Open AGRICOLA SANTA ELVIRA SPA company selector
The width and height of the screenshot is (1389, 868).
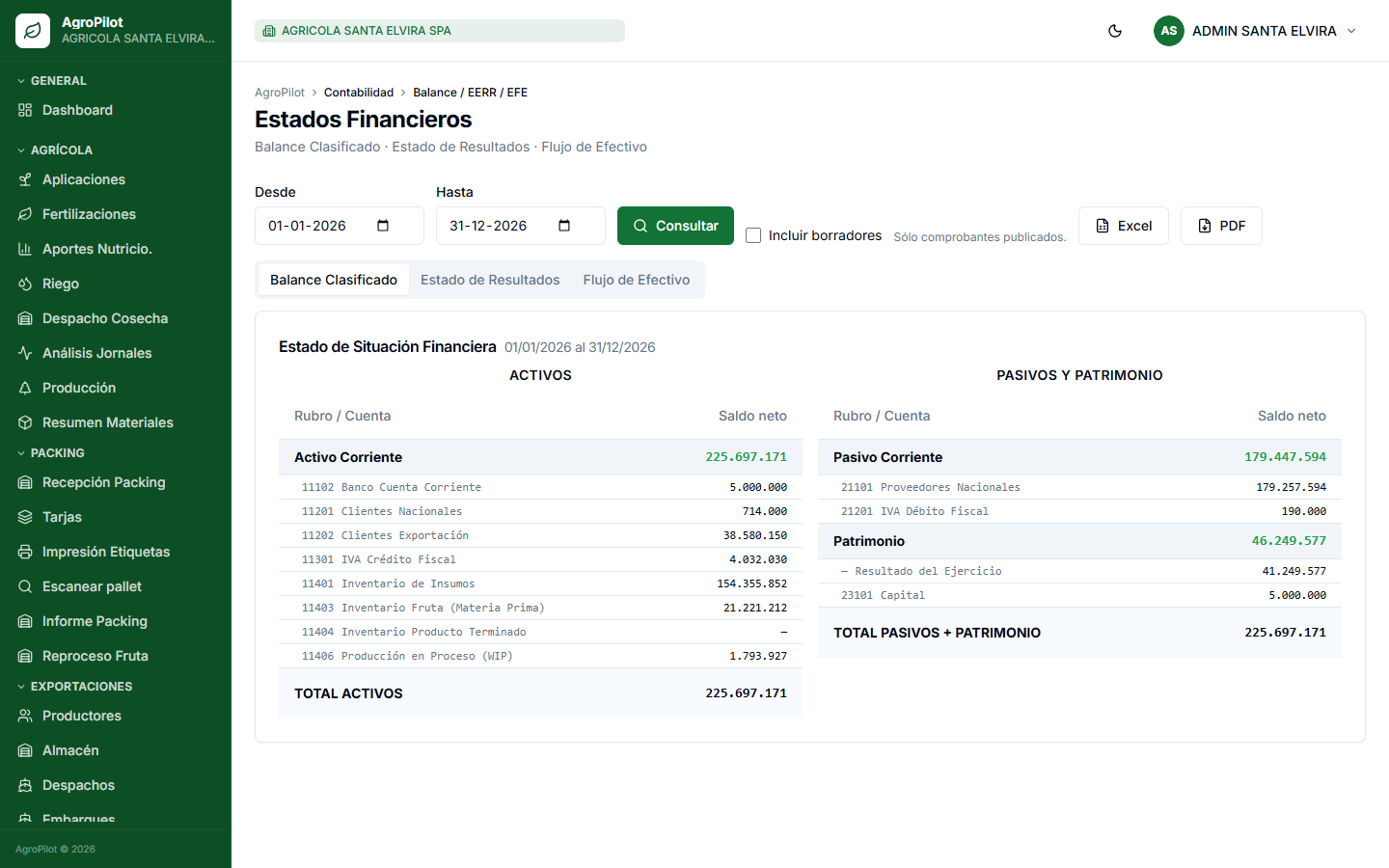(x=440, y=31)
